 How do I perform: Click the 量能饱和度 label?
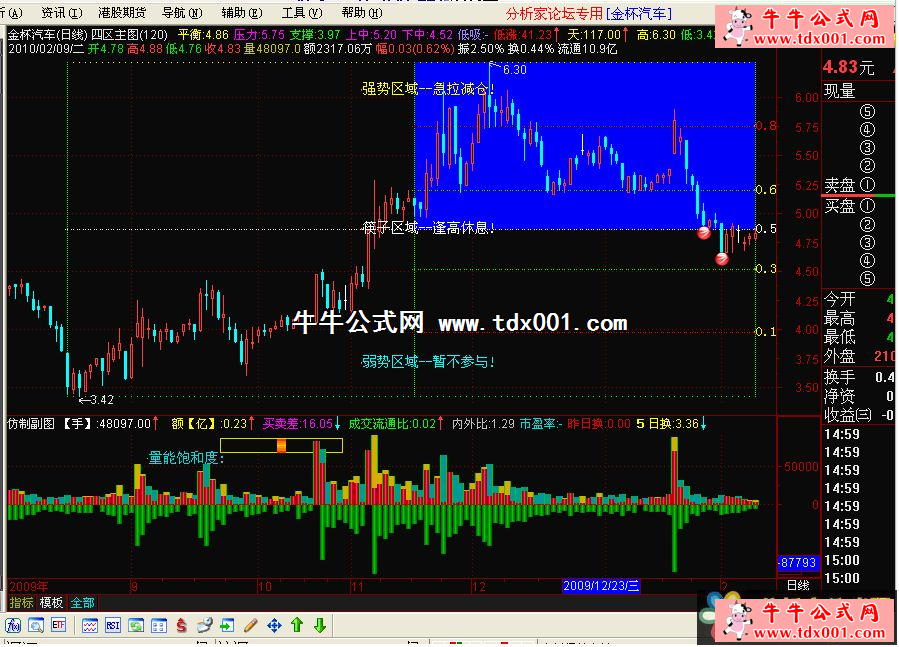(x=186, y=457)
